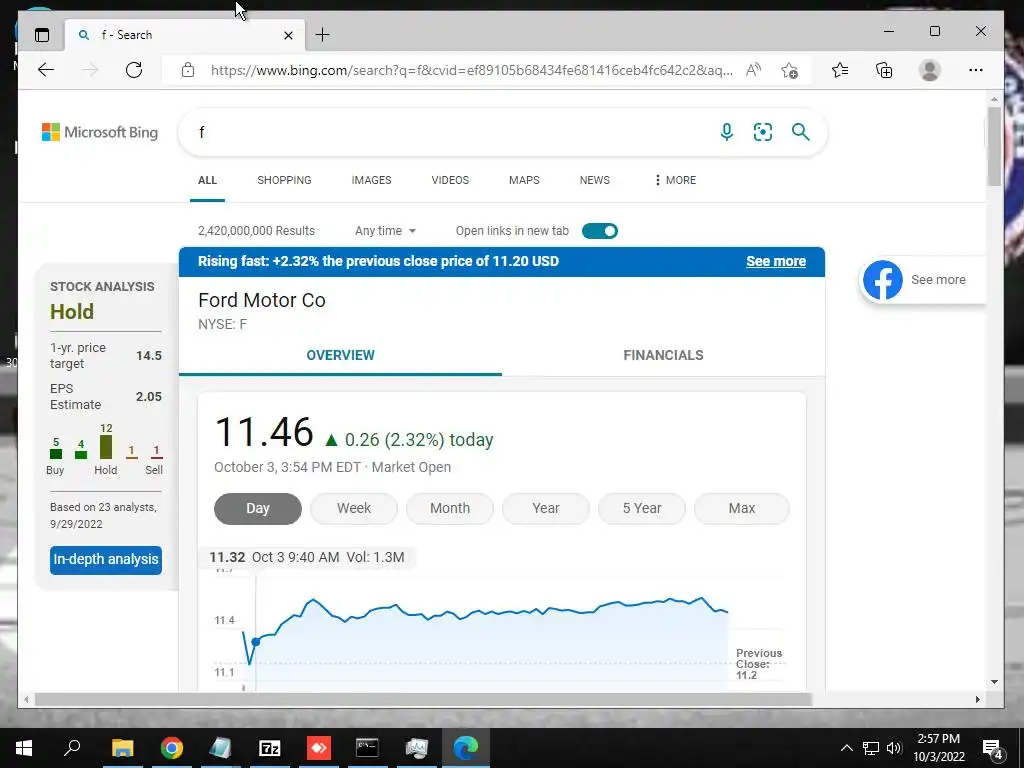Screen dimensions: 1024x768
Task: Select the Max chart range
Action: pyautogui.click(x=741, y=508)
